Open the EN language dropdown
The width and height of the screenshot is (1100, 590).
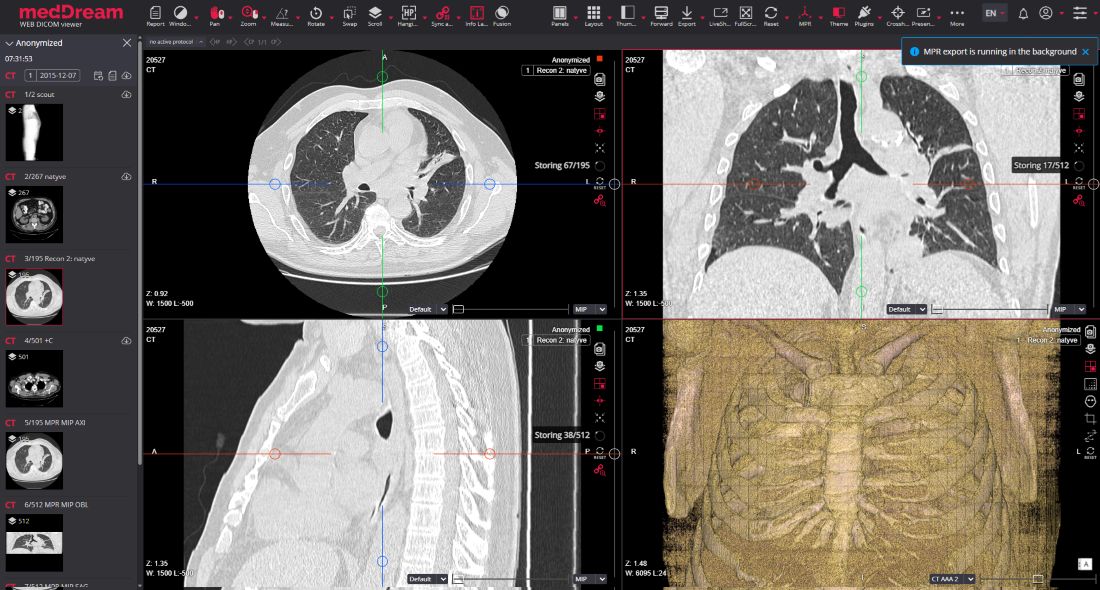(x=995, y=13)
